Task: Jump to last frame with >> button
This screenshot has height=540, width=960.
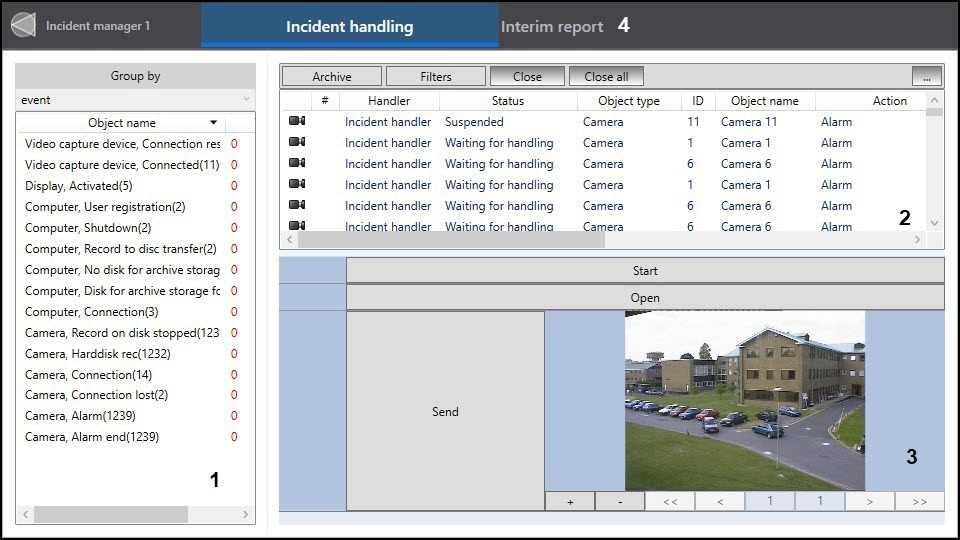Action: tap(919, 502)
